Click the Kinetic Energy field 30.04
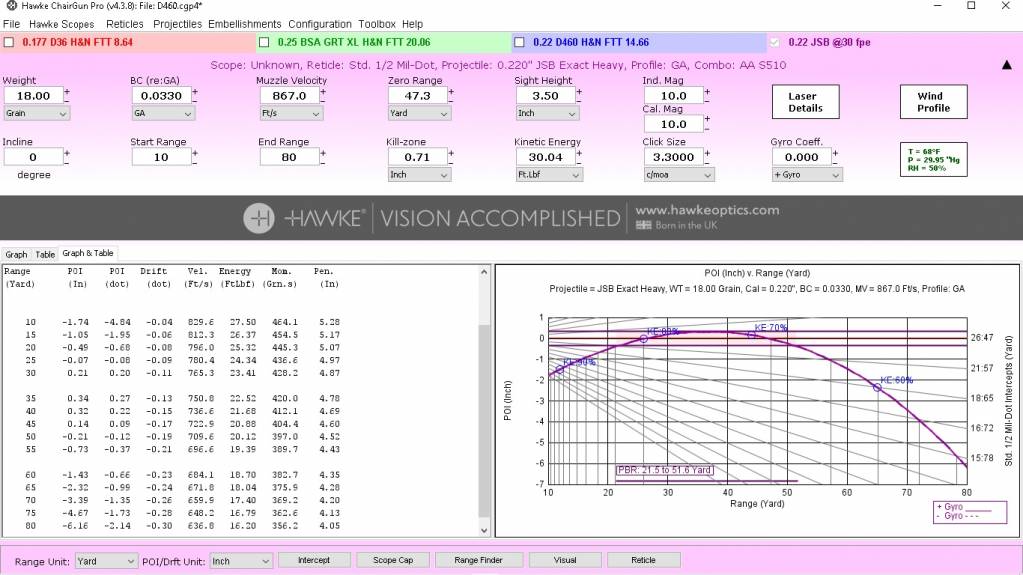1023x575 pixels. point(545,157)
